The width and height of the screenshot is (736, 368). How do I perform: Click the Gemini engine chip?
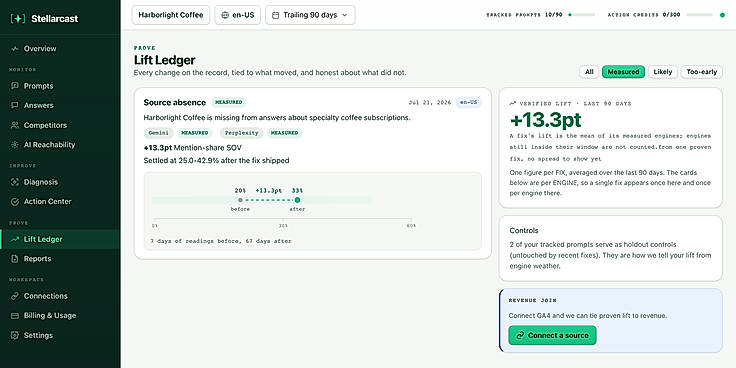tap(159, 133)
